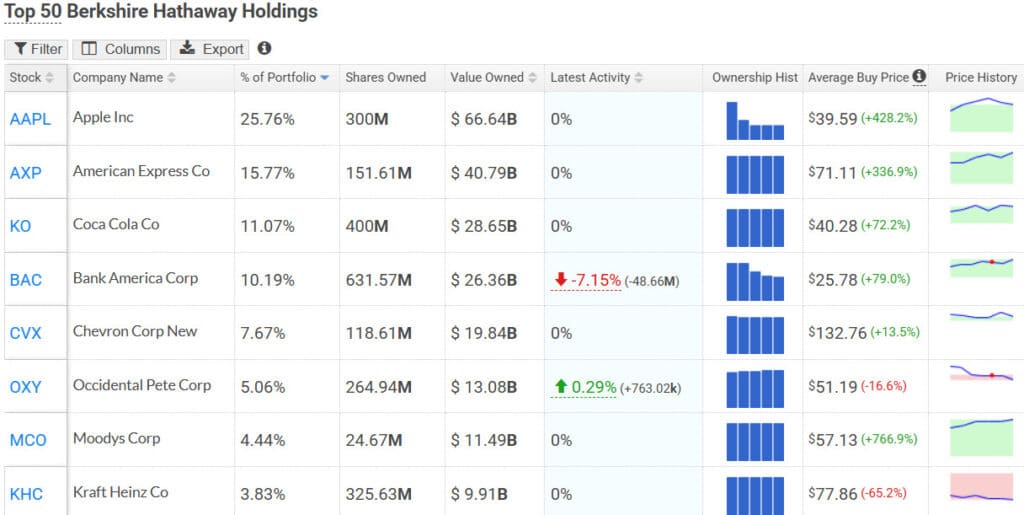1024x515 pixels.
Task: Open the OXY ticker link
Action: pos(26,387)
